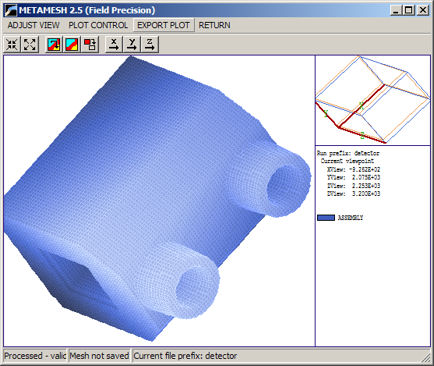434x366 pixels.
Task: Click the RETURN menu item
Action: (214, 25)
